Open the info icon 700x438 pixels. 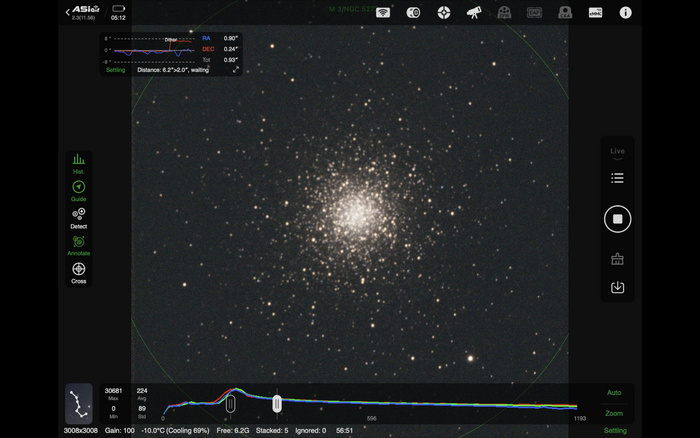coord(625,13)
